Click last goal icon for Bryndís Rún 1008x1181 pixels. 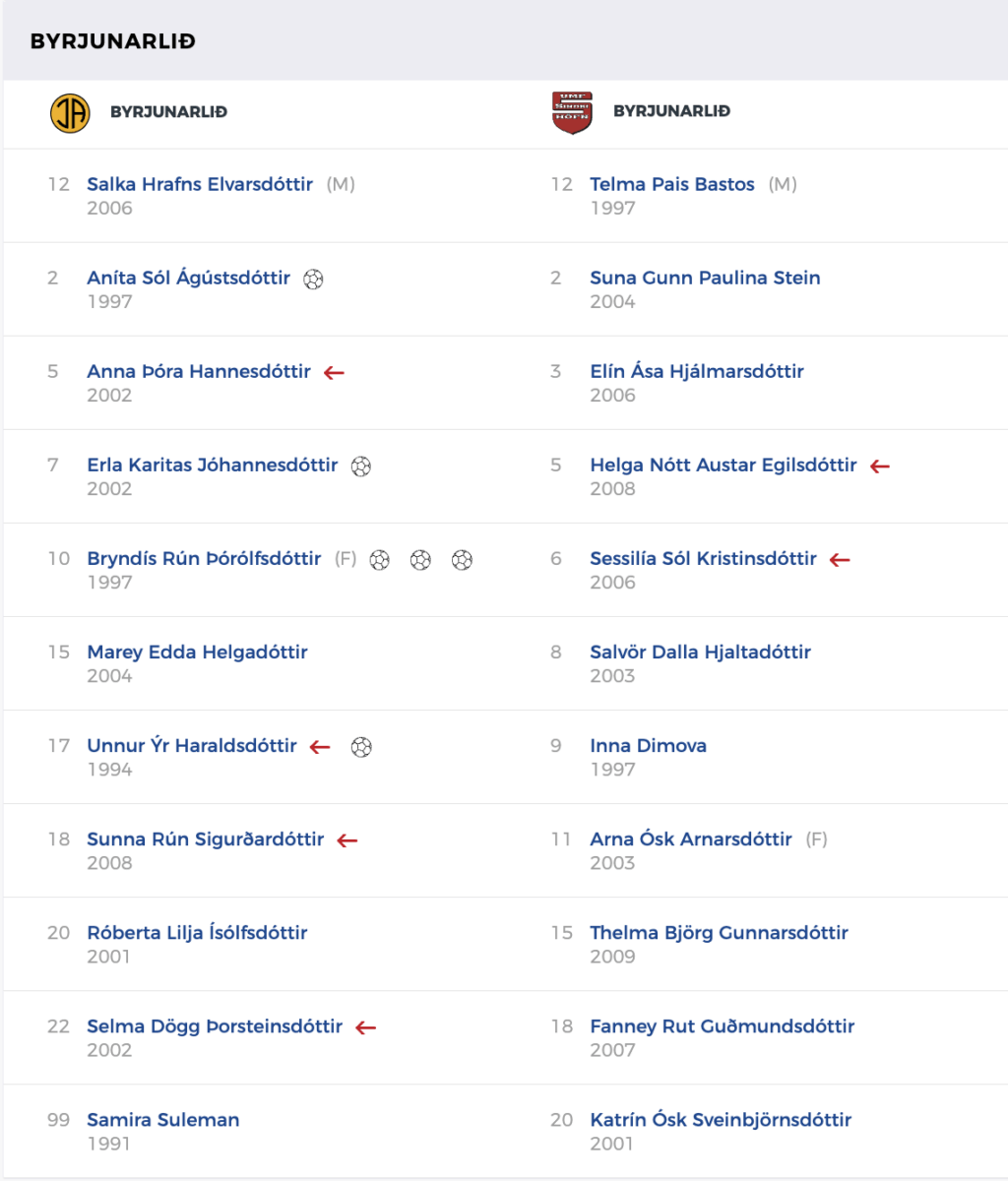462,559
